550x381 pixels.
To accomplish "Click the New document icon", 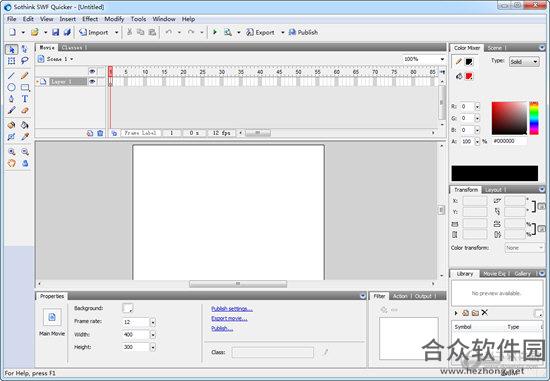I will pyautogui.click(x=12, y=32).
